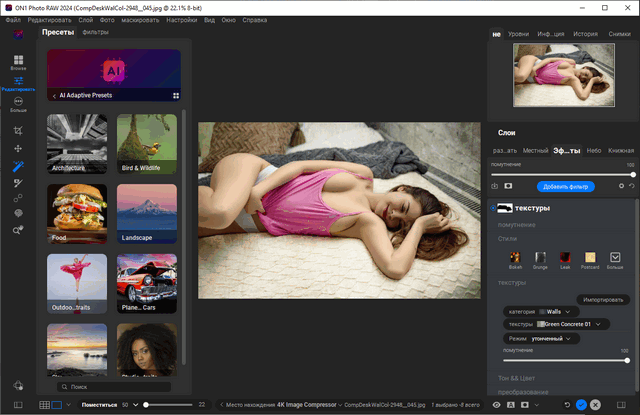
Task: Toggle the текстуры filter on/off circle
Action: pyautogui.click(x=492, y=207)
